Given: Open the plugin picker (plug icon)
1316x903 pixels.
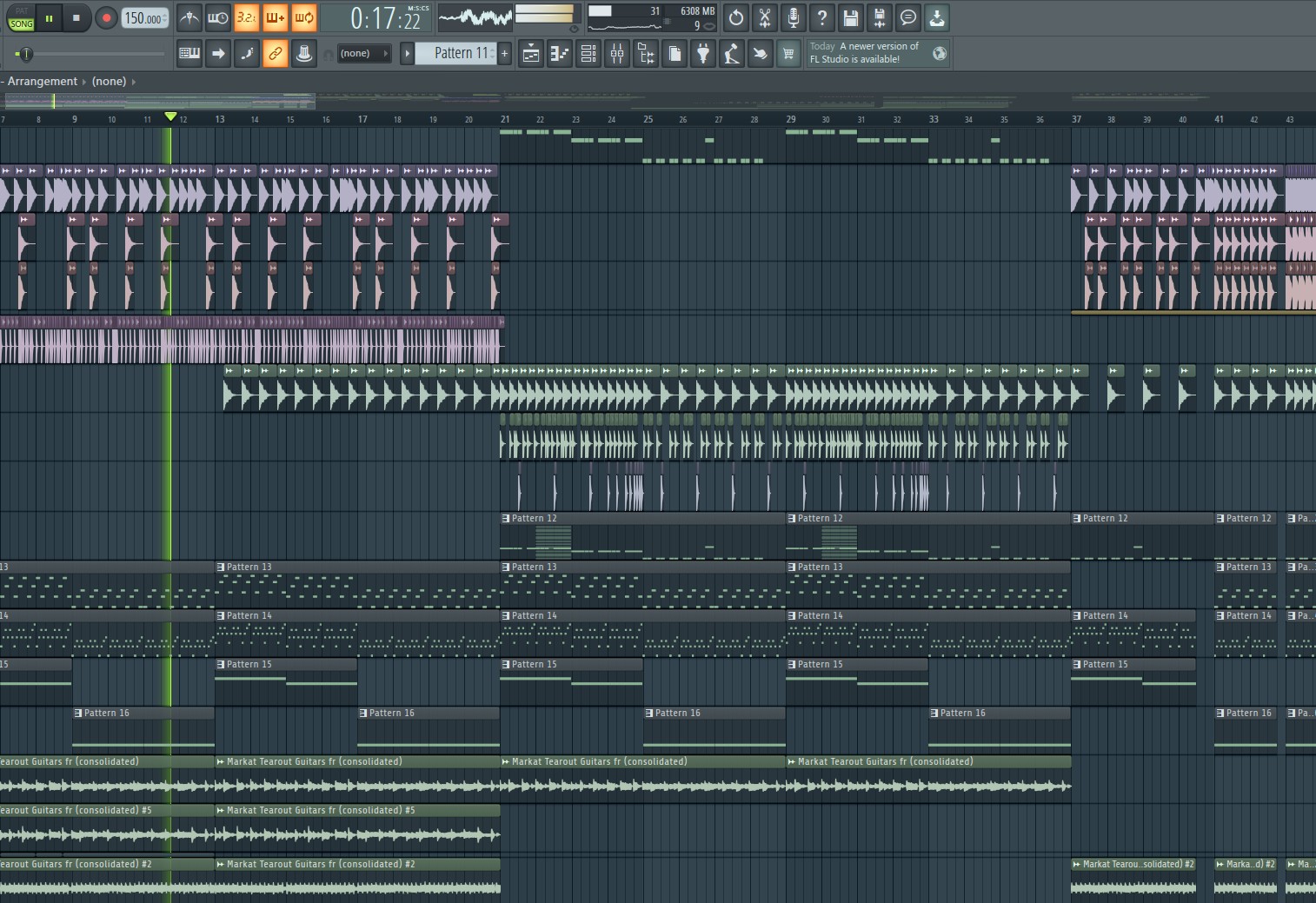Looking at the screenshot, I should pyautogui.click(x=703, y=54).
